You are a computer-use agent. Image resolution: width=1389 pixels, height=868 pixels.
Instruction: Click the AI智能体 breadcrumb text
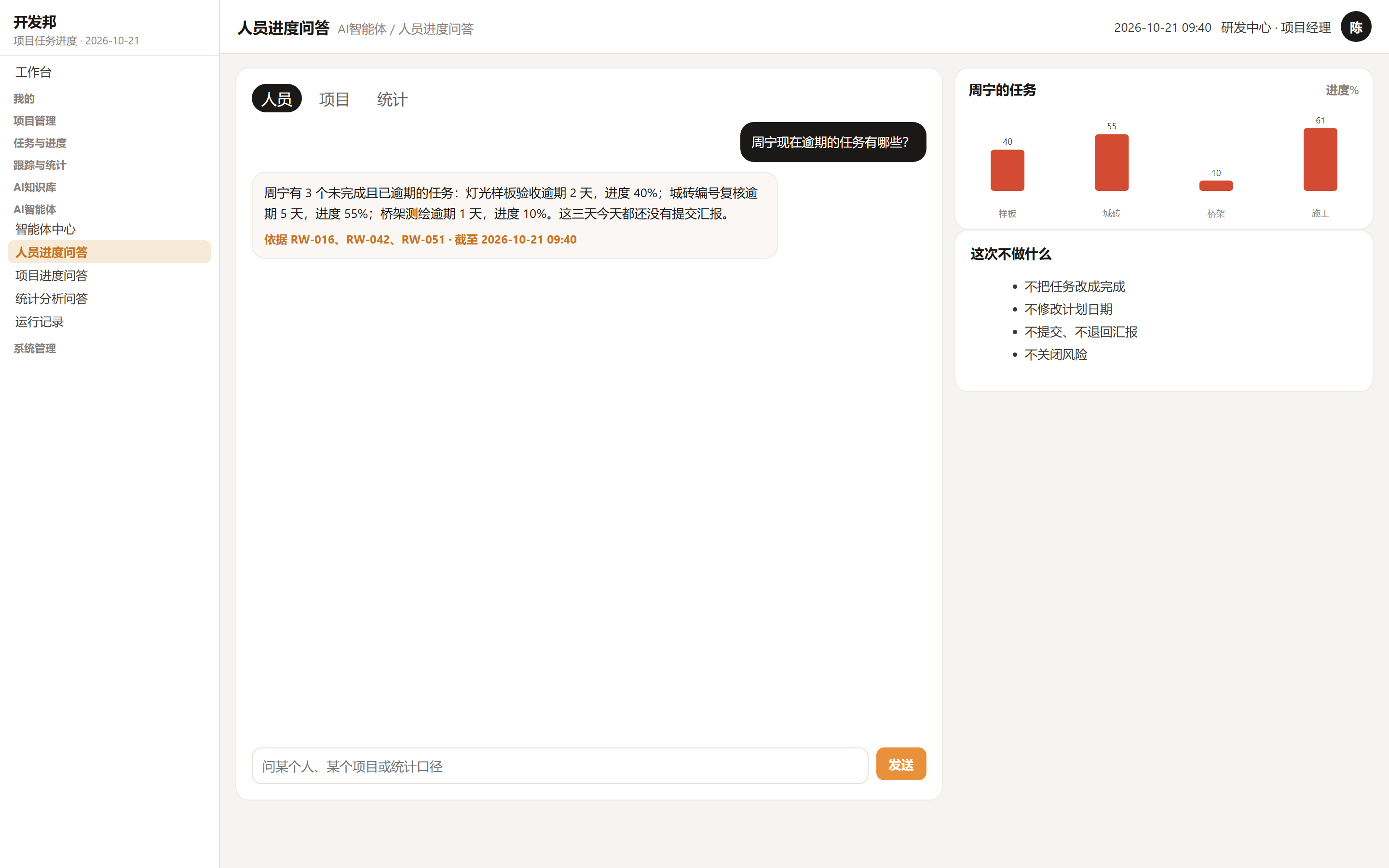362,29
